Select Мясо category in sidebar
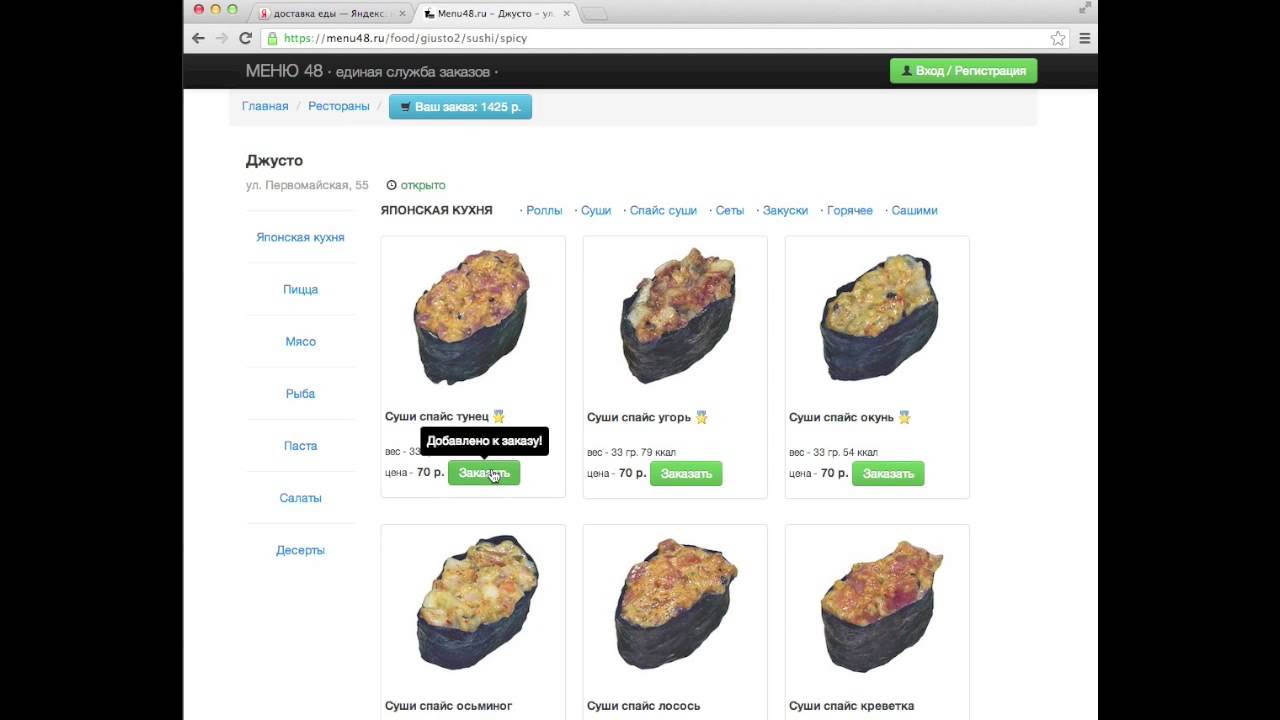The width and height of the screenshot is (1280, 720). (300, 341)
